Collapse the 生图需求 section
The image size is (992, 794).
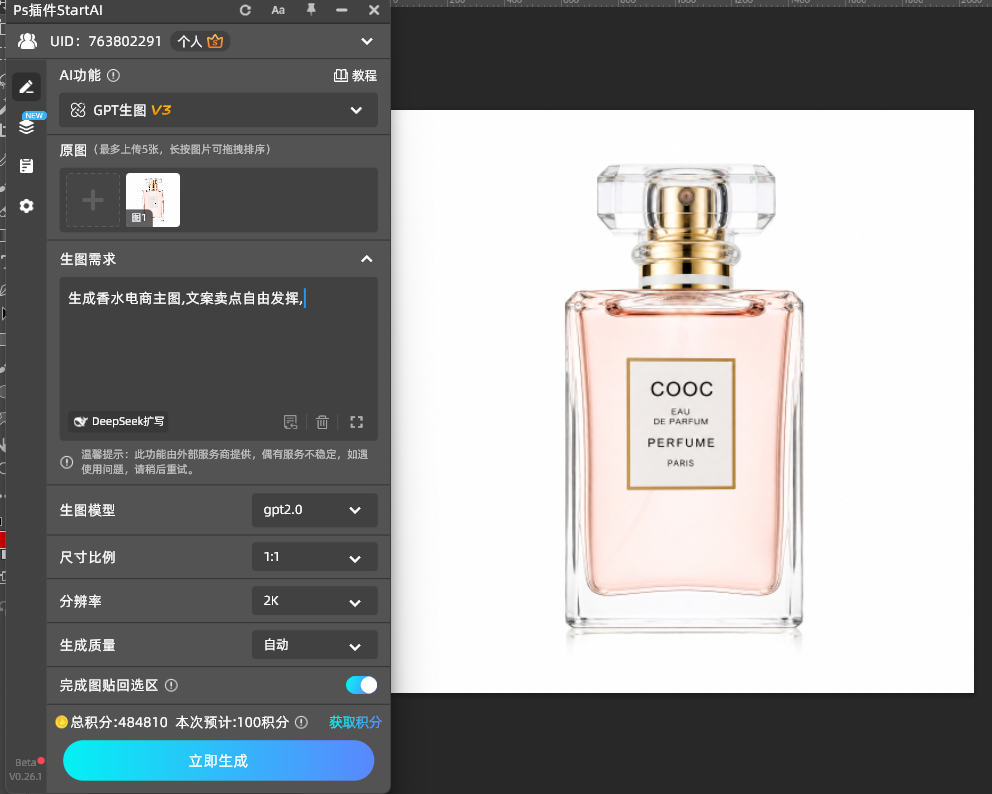(x=366, y=259)
